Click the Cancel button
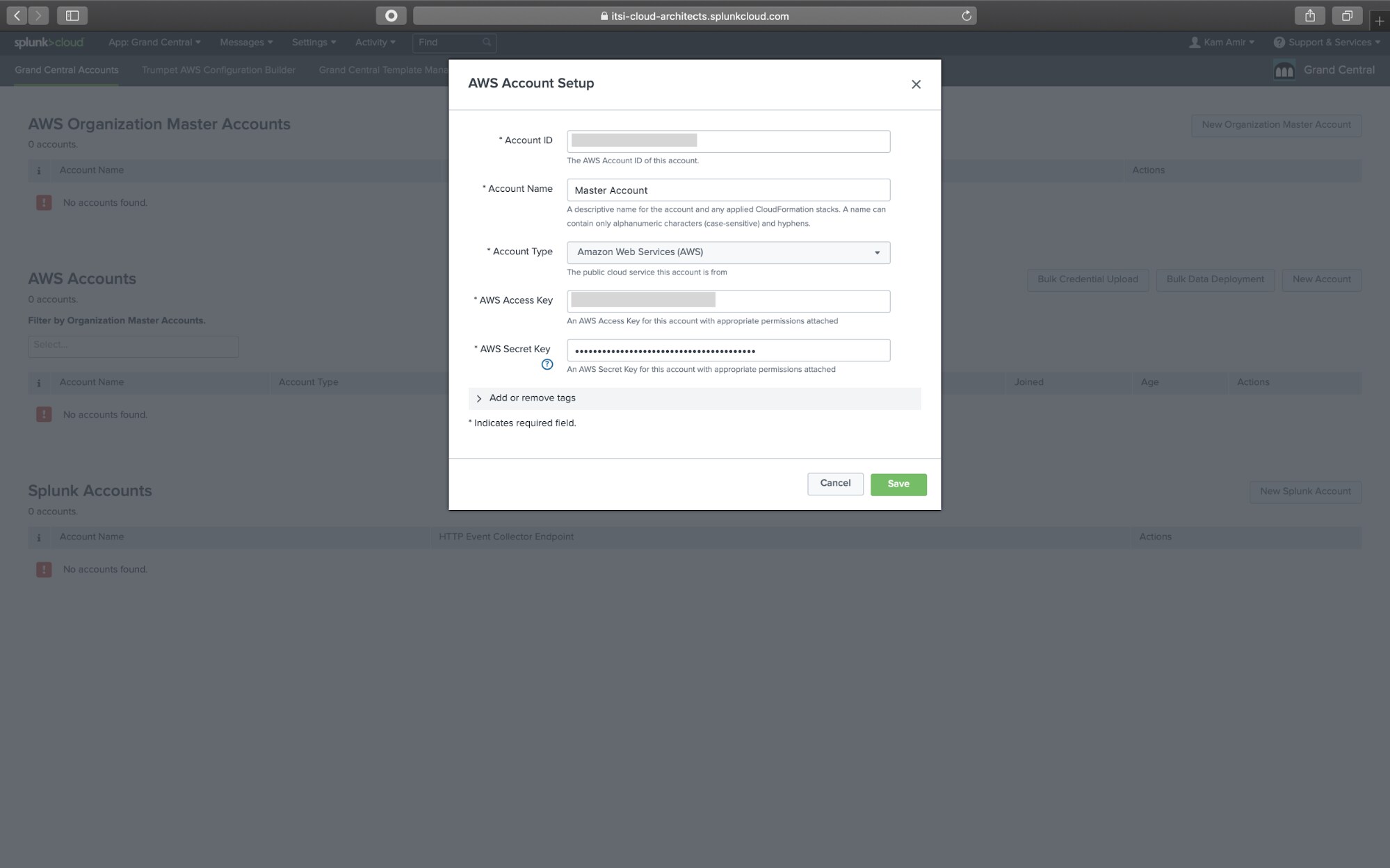The image size is (1390, 868). coord(835,484)
